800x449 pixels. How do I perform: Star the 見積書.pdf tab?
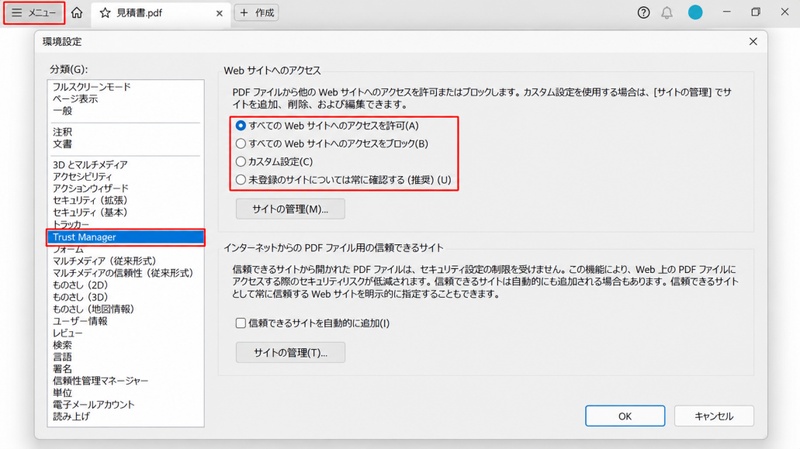[105, 13]
